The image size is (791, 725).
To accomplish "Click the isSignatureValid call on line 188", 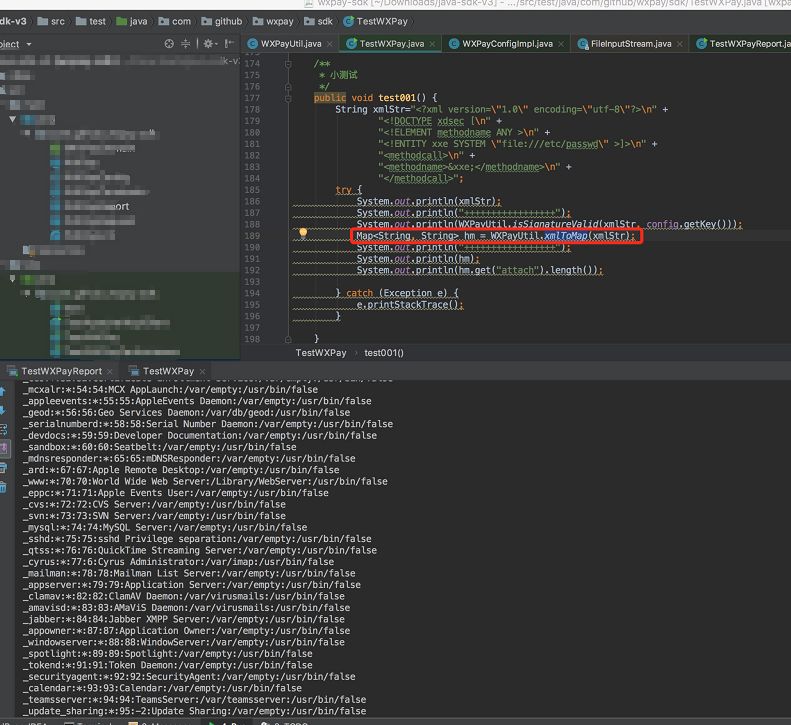I will (x=556, y=224).
